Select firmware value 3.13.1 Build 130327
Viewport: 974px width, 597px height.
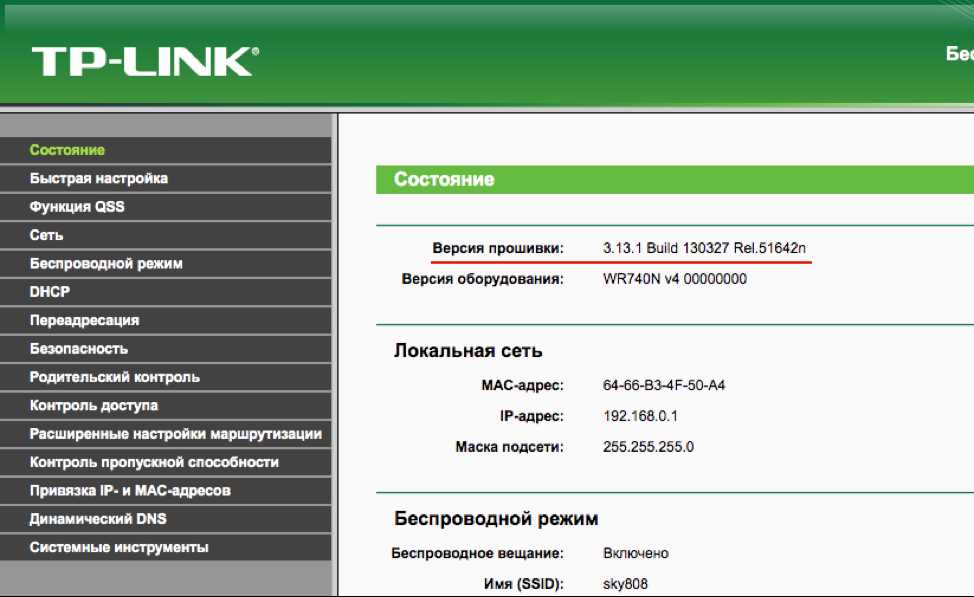click(704, 248)
